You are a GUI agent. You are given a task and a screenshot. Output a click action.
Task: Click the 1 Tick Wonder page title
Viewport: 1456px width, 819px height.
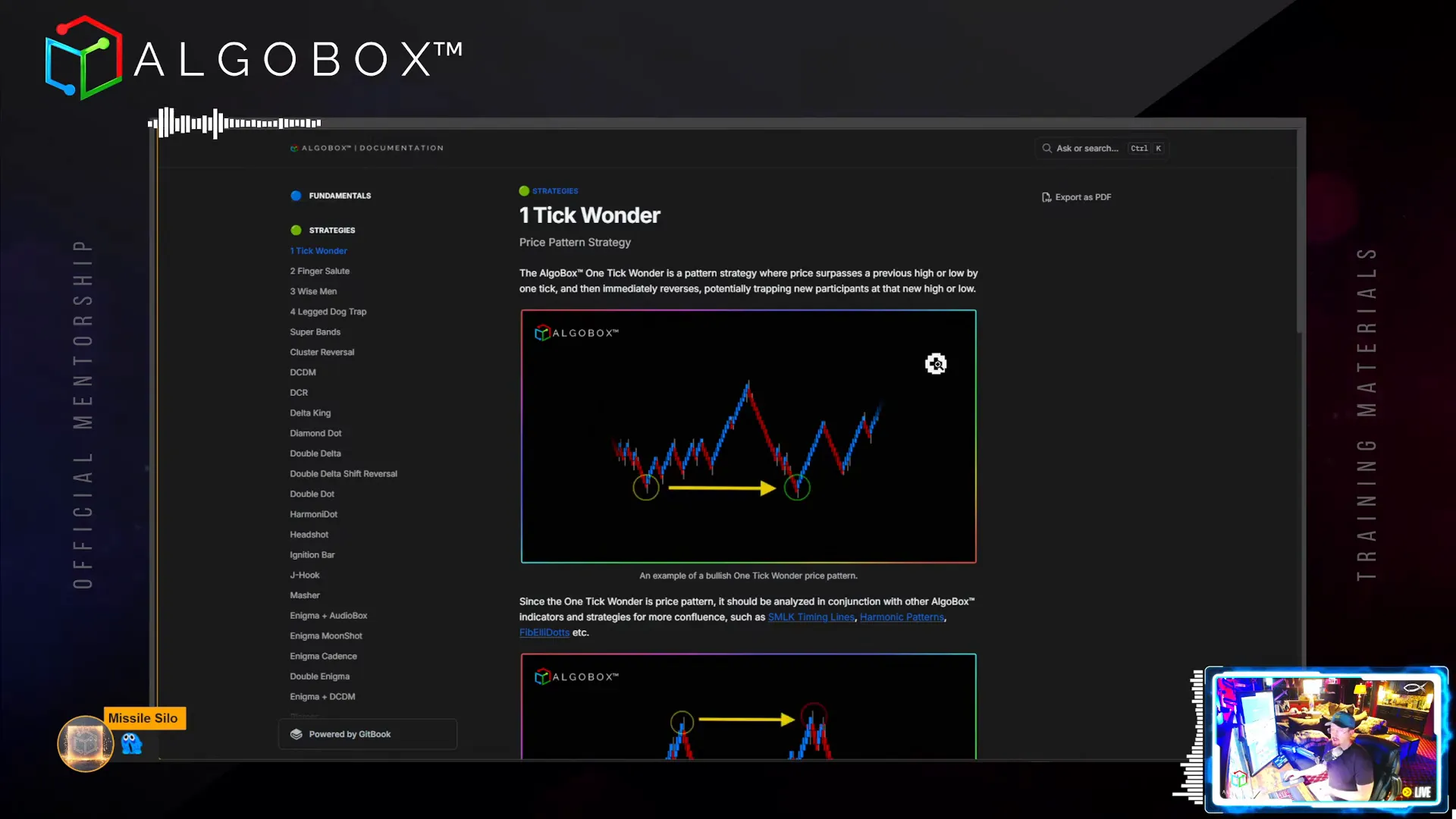tap(589, 215)
